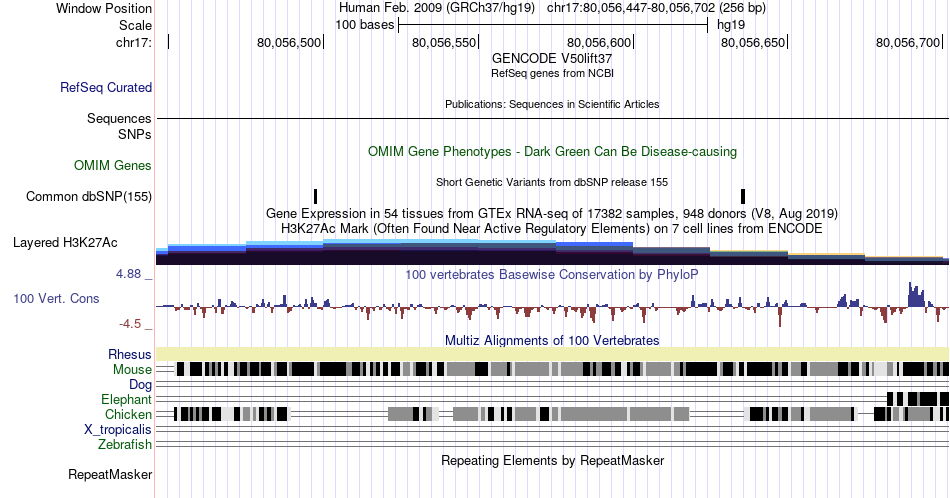Click the Chicken species label
Viewport: 950px width, 498px height.
click(128, 414)
